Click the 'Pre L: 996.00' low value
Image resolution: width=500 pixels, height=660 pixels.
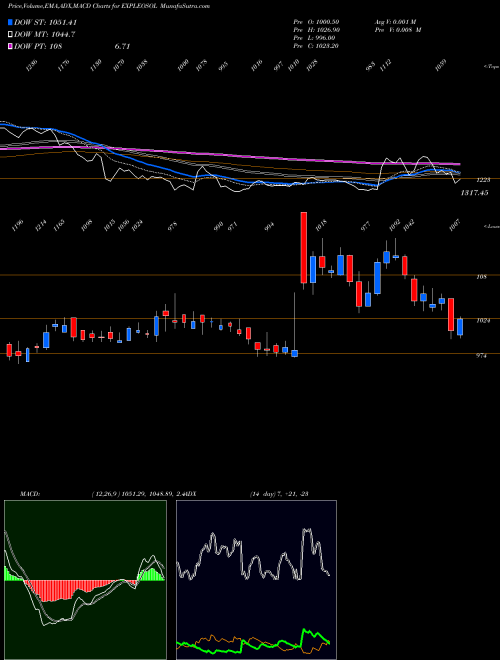click(x=316, y=38)
